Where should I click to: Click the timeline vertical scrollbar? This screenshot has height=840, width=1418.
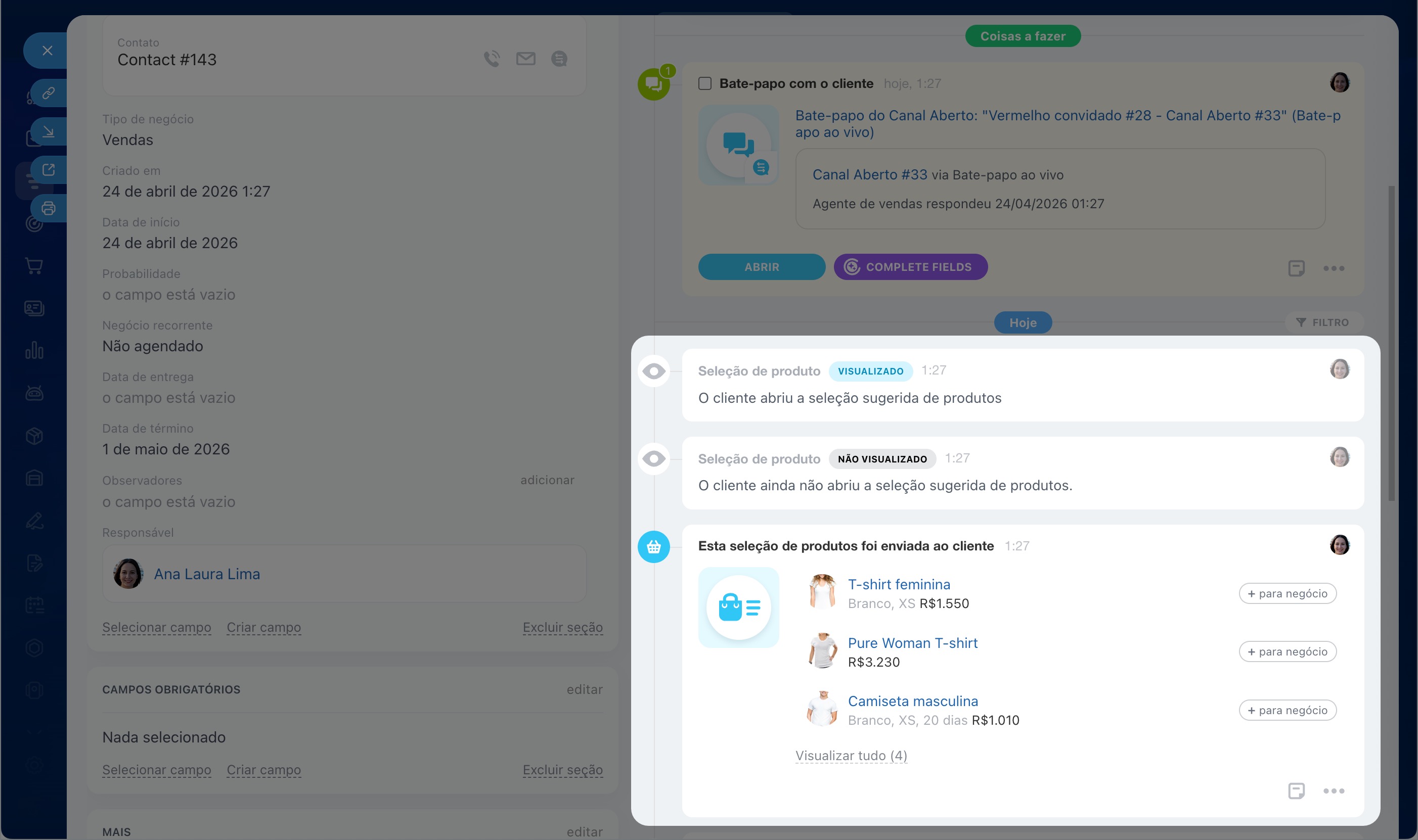(x=1391, y=340)
